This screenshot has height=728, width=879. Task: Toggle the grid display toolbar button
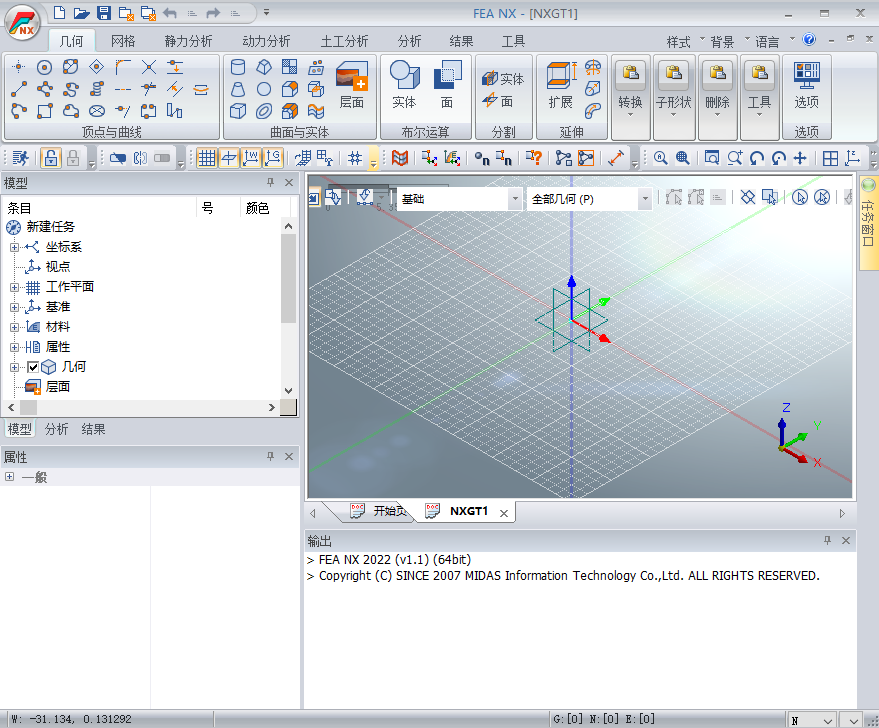[x=206, y=158]
